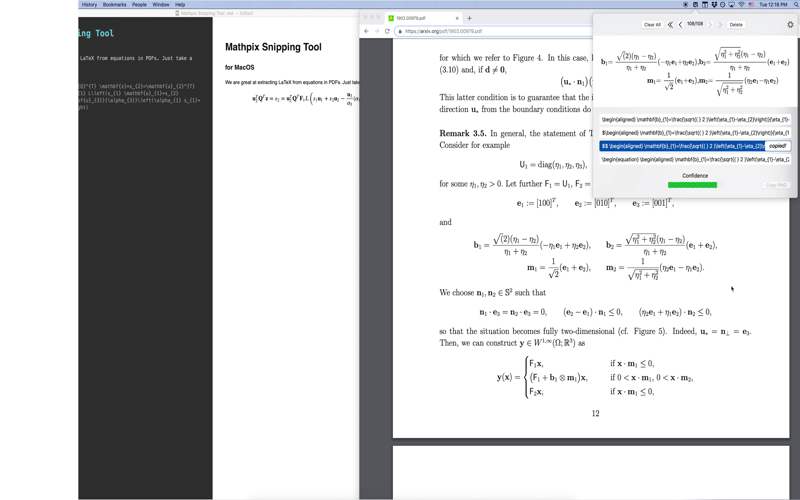This screenshot has width=800, height=500.
Task: Open the Help menu
Action: tap(180, 5)
